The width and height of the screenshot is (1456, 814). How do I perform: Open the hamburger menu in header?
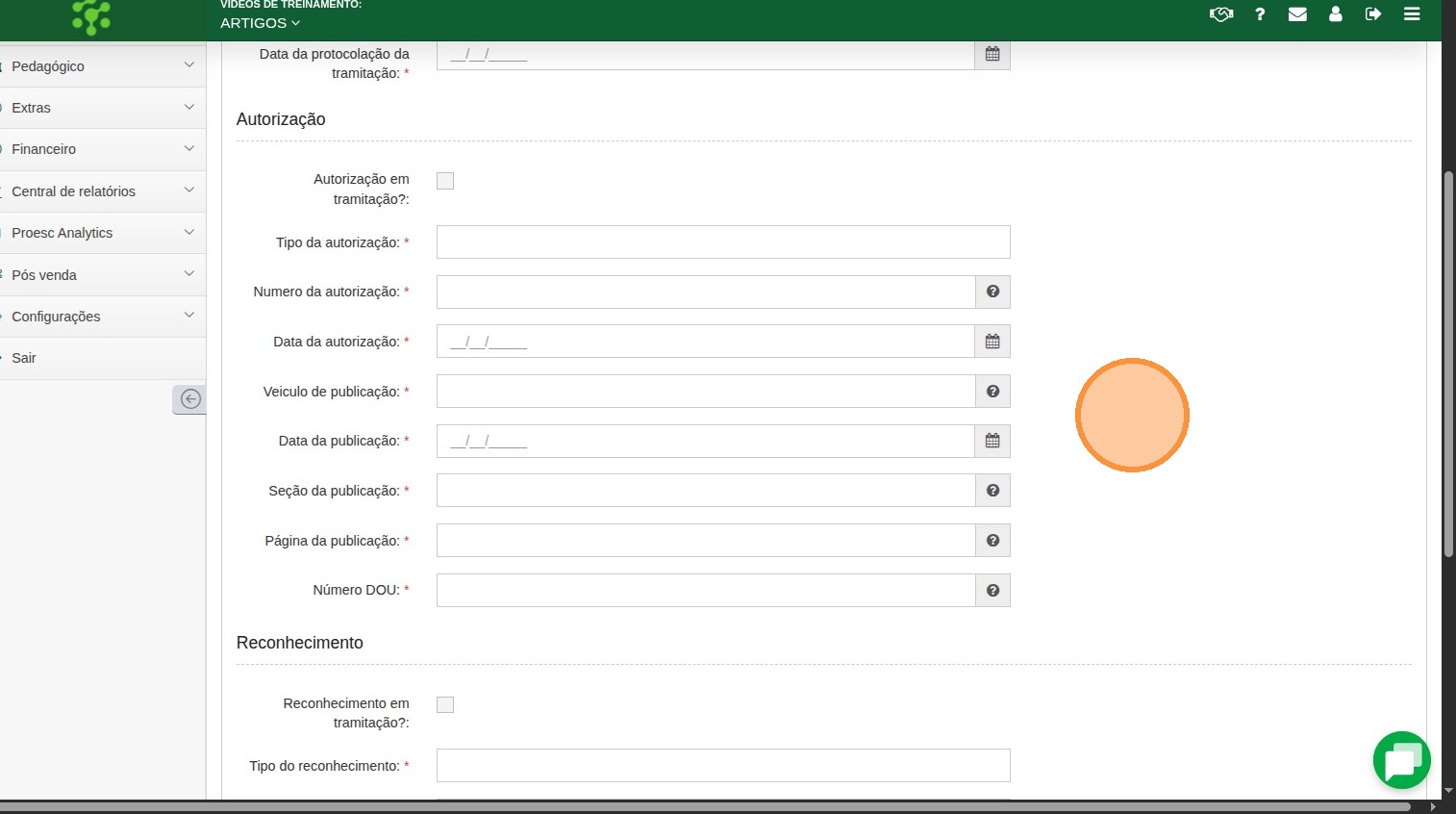pos(1412,14)
